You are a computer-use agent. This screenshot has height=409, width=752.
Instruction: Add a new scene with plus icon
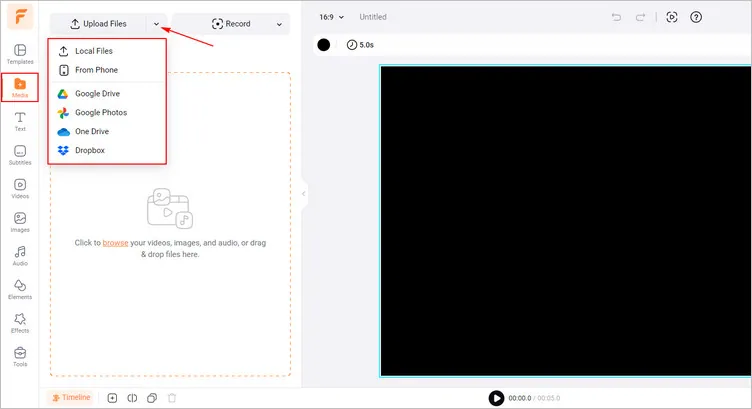112,398
